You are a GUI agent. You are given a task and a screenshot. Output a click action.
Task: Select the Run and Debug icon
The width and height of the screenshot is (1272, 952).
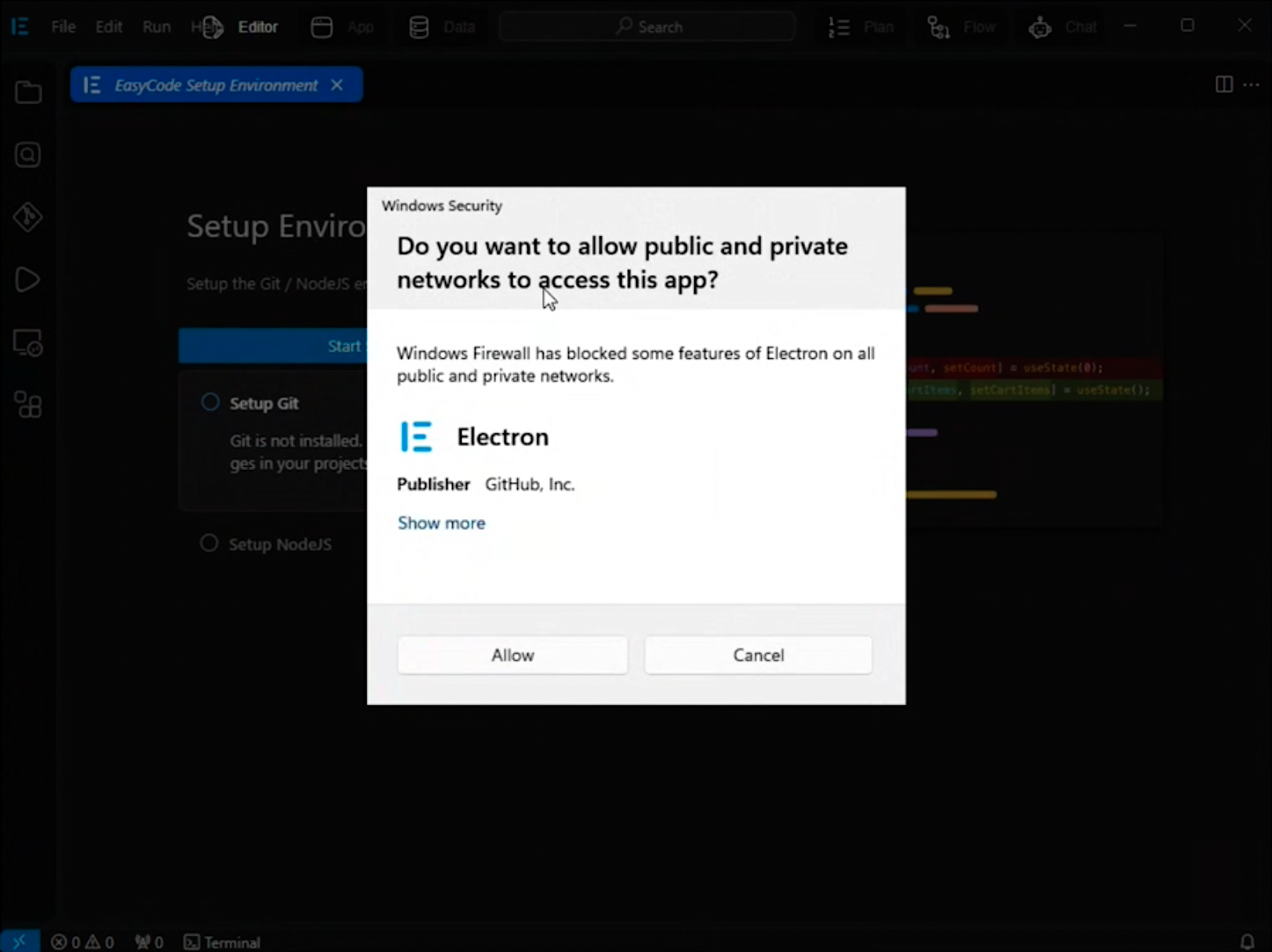(27, 280)
